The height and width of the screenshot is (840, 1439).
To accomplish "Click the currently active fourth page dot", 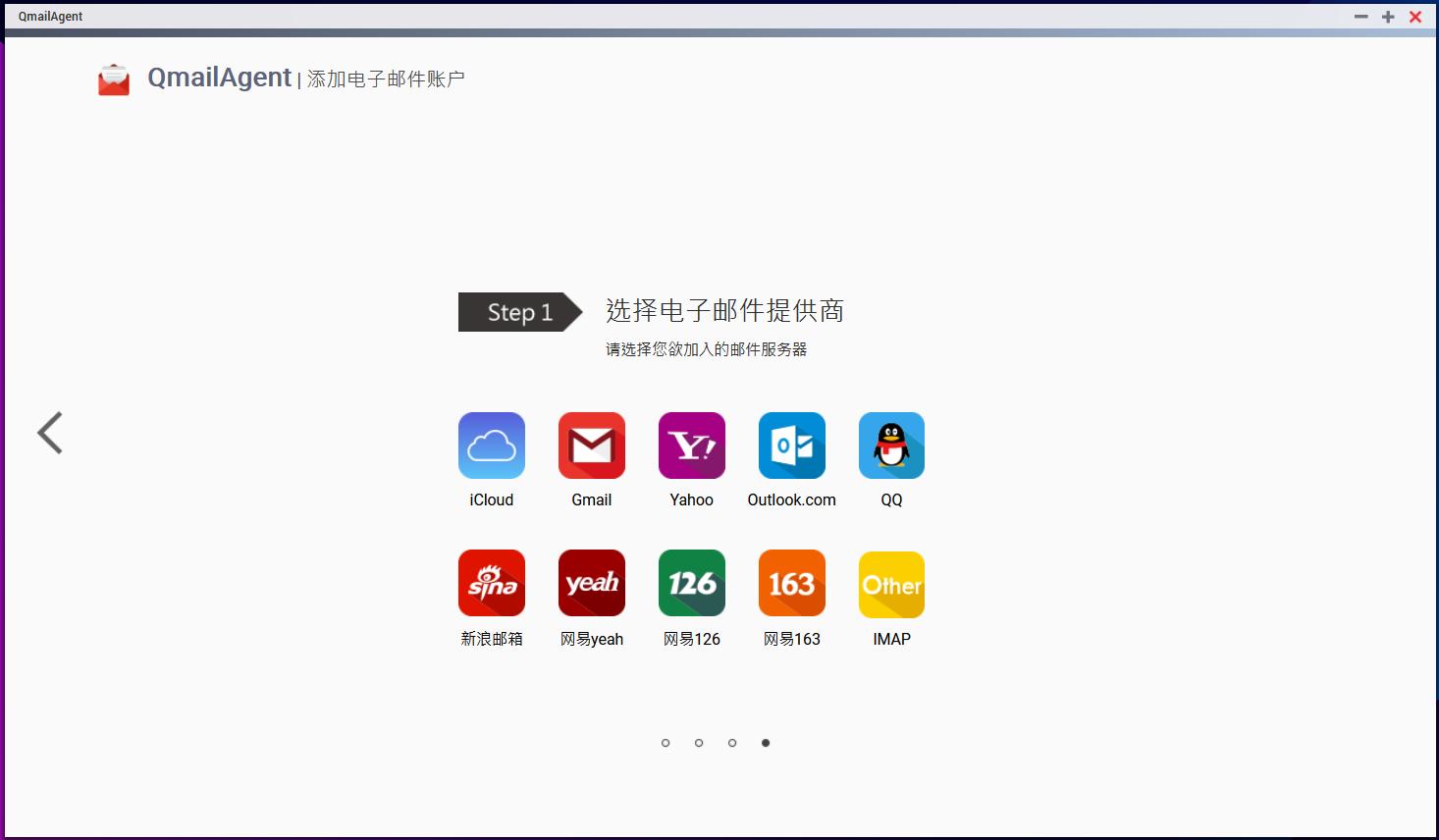I will (766, 743).
